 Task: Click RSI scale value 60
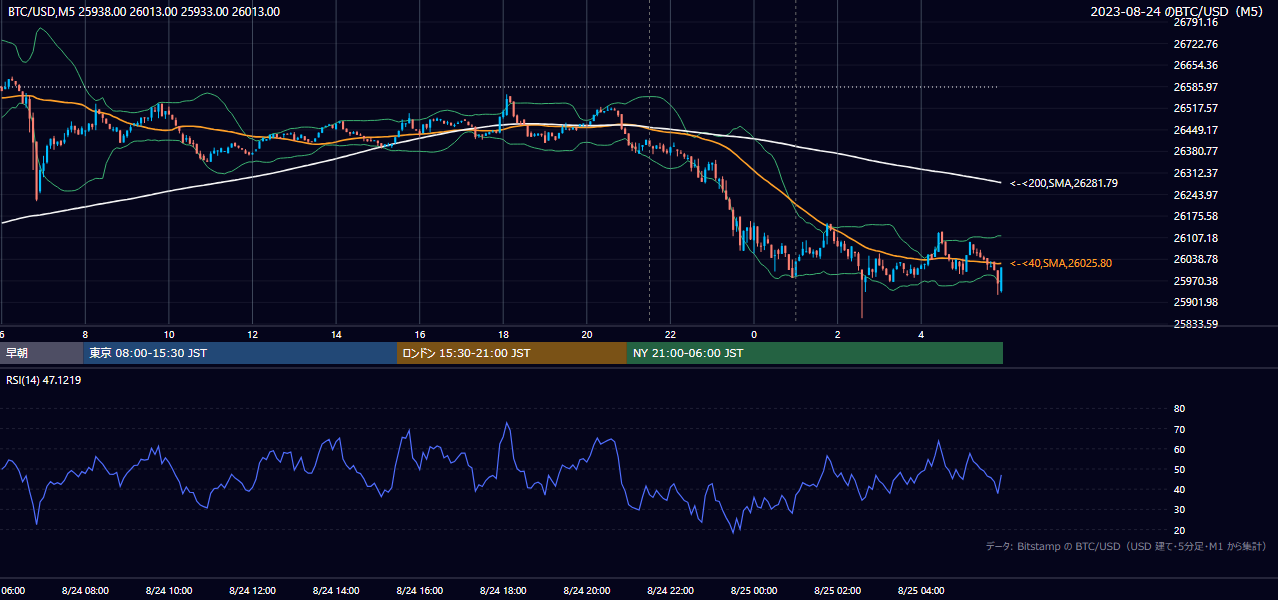click(x=1179, y=449)
